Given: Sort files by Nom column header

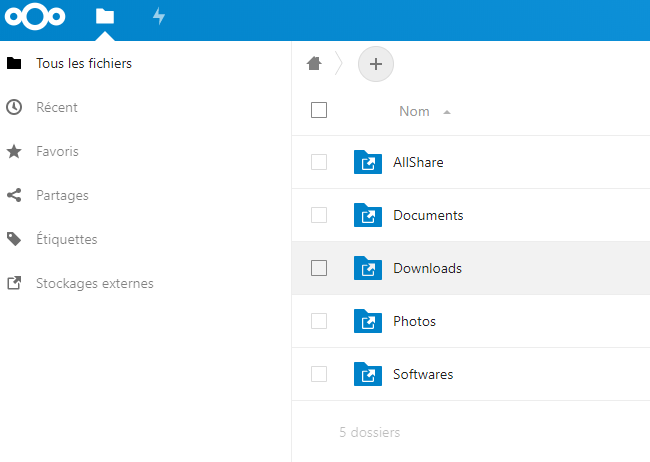Looking at the screenshot, I should (x=414, y=111).
